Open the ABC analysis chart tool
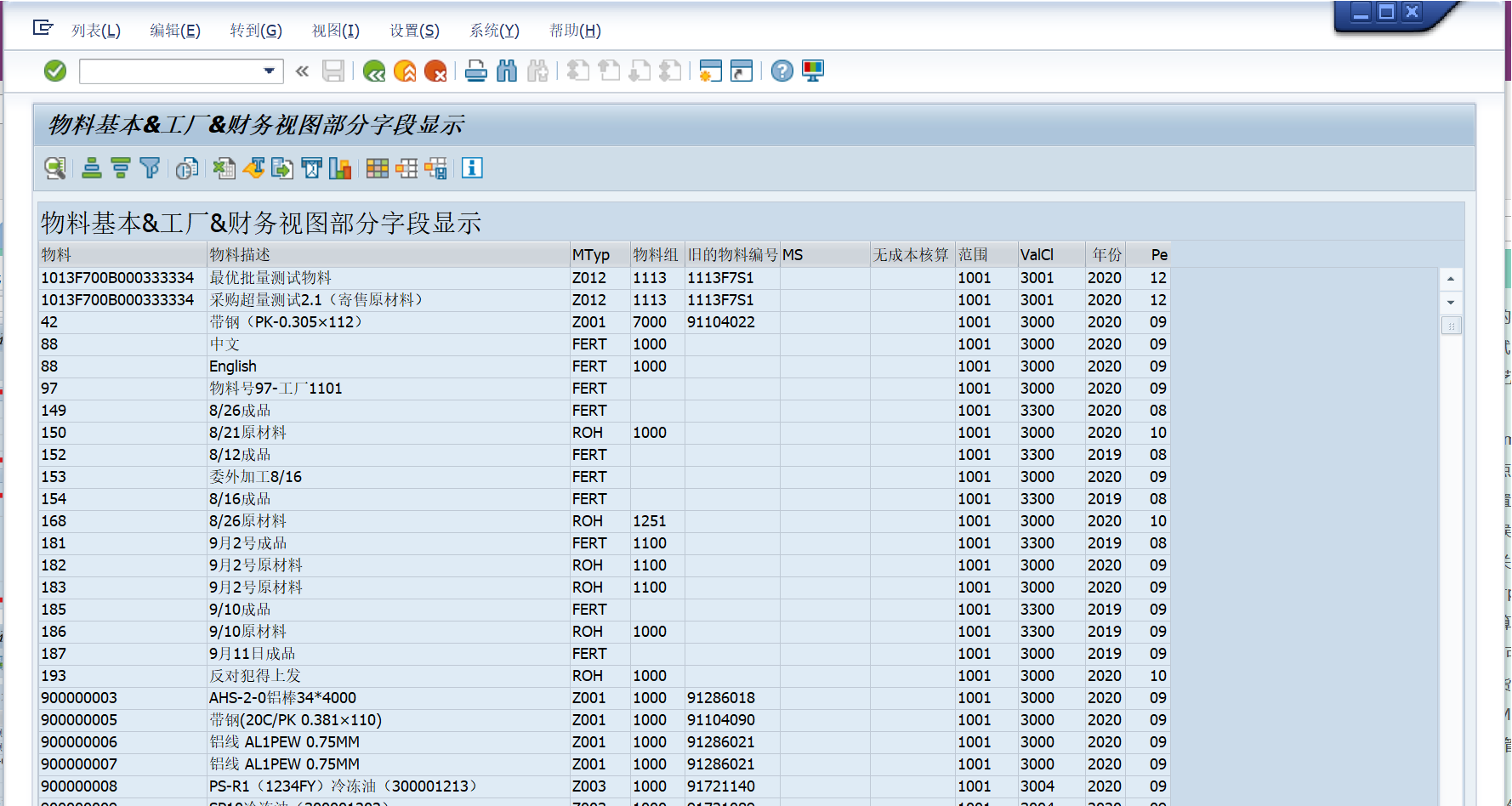 pyautogui.click(x=341, y=168)
